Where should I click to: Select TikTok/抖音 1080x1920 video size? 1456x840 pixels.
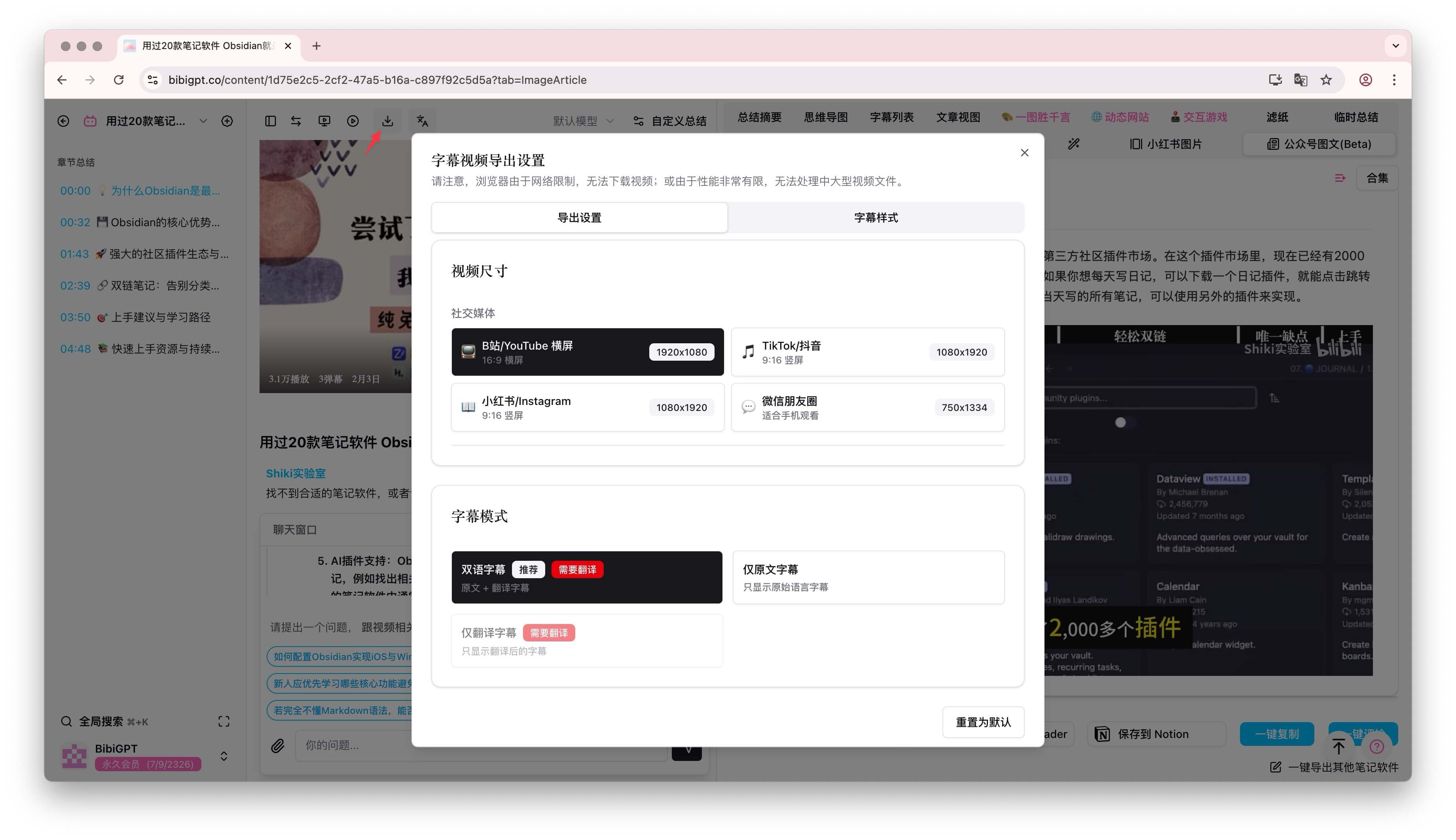pos(867,352)
